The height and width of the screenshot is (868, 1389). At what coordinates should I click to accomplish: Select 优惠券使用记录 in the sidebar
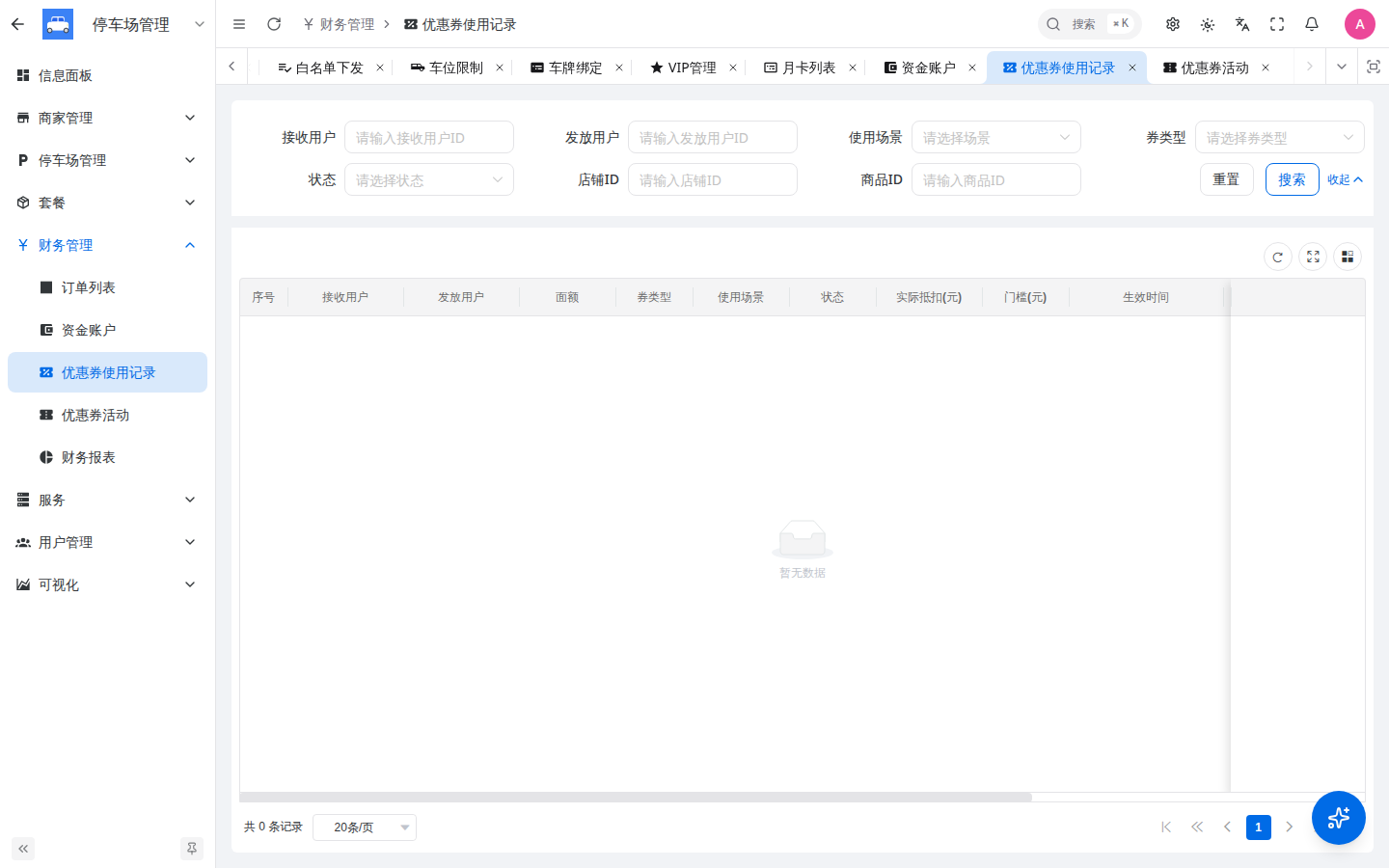[108, 372]
